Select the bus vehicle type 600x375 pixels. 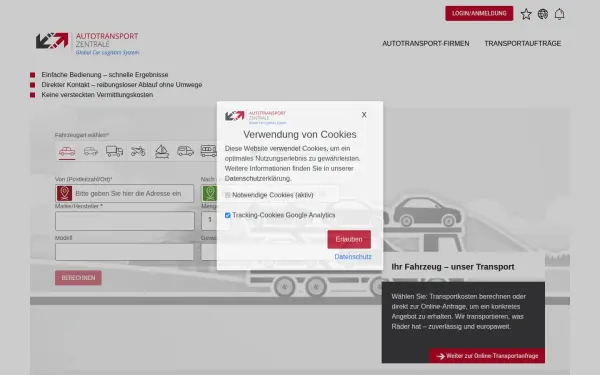click(x=209, y=151)
